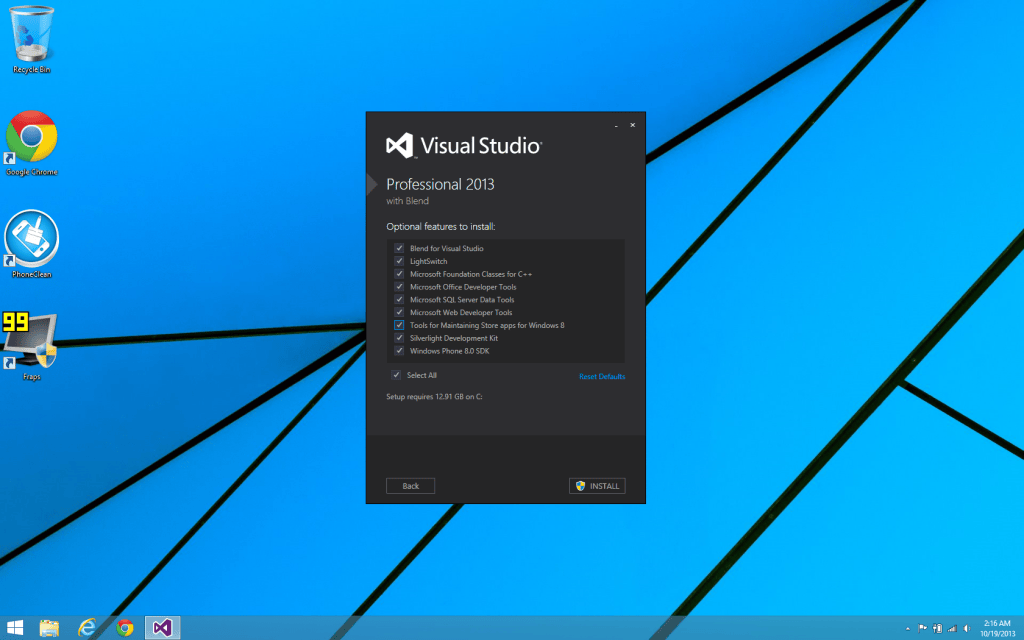This screenshot has width=1024, height=640.
Task: Launch Chrome from the taskbar
Action: [125, 628]
